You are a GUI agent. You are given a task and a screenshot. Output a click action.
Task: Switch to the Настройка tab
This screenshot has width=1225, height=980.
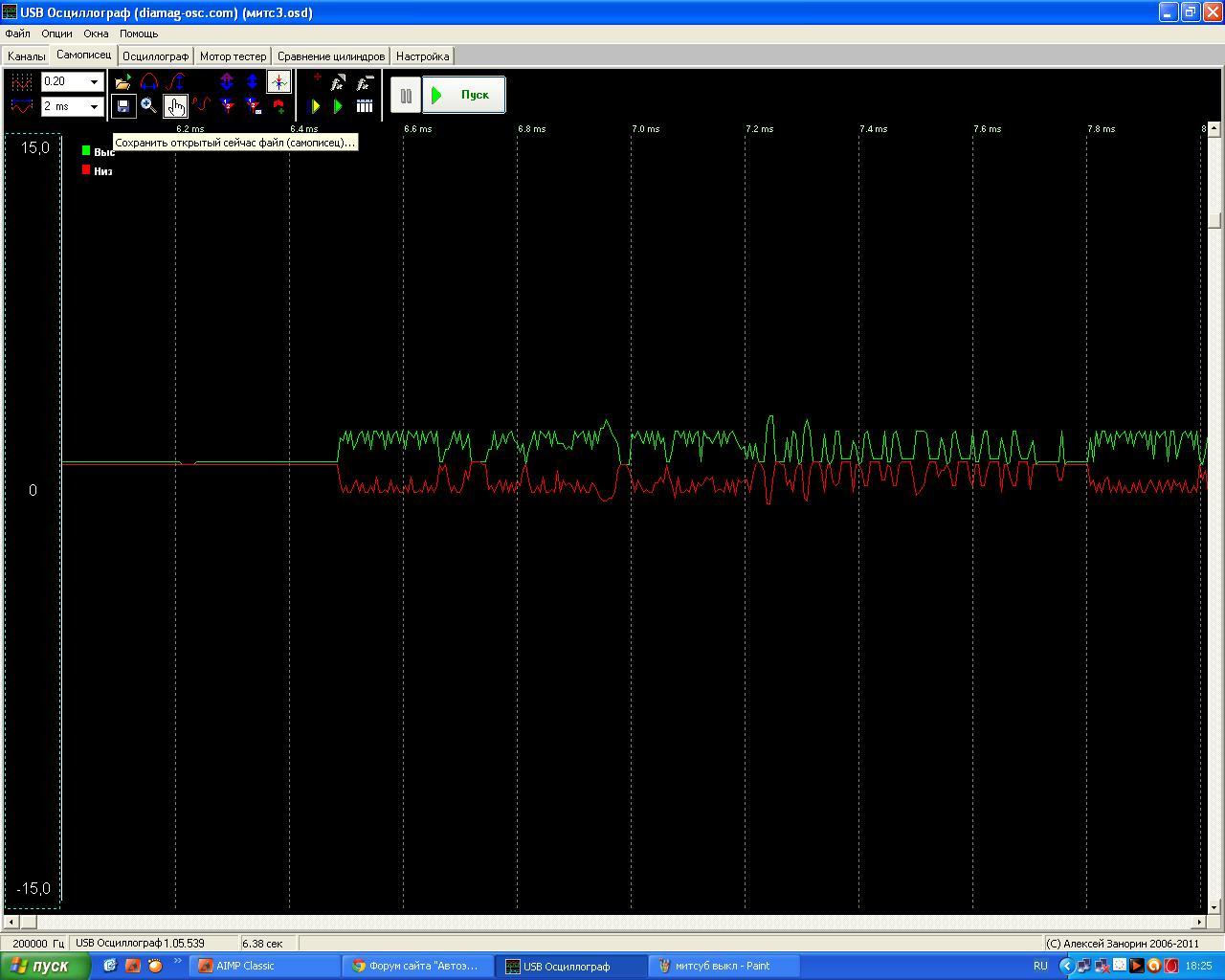(x=422, y=56)
